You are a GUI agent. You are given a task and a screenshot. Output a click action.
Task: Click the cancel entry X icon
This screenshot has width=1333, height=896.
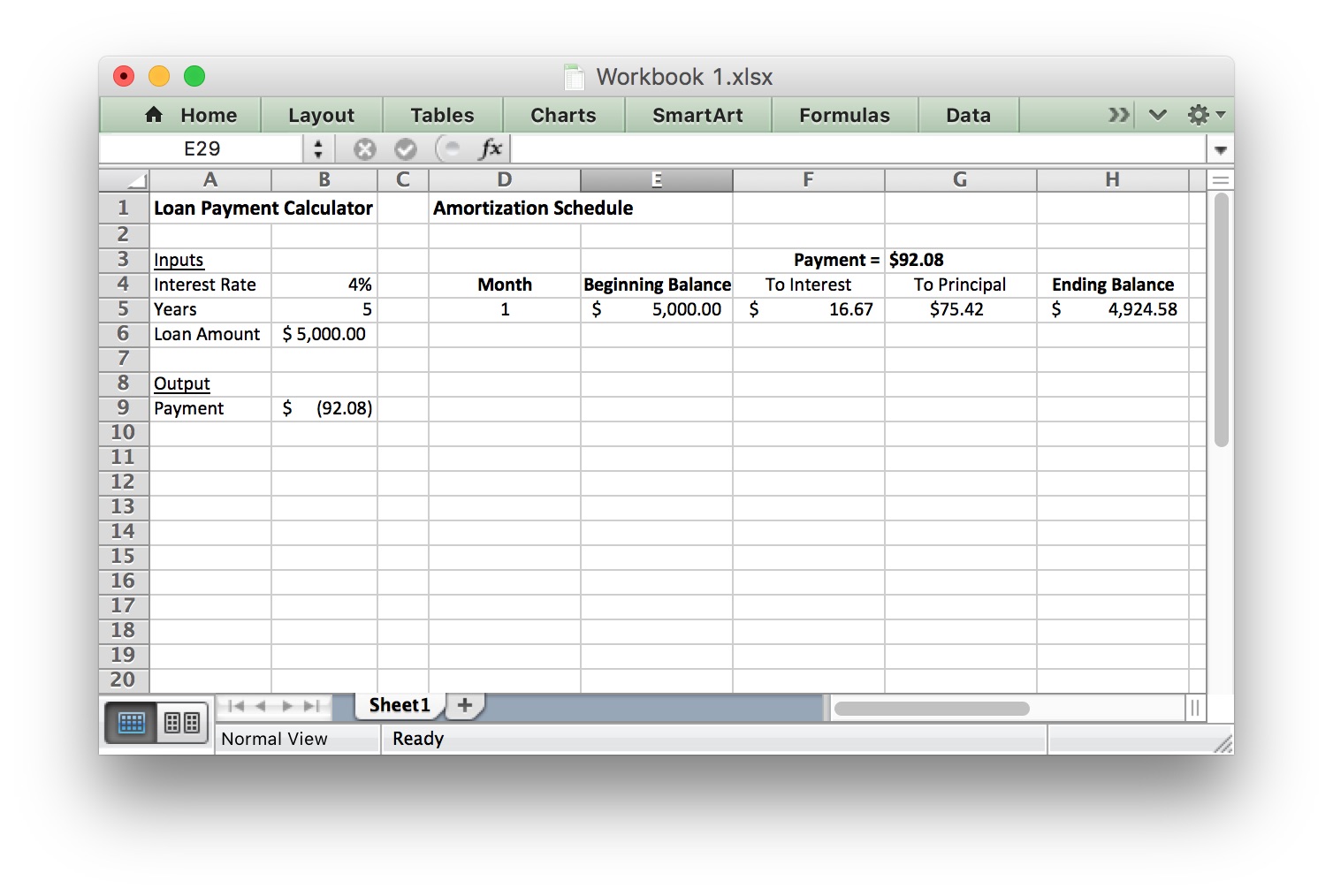click(364, 149)
